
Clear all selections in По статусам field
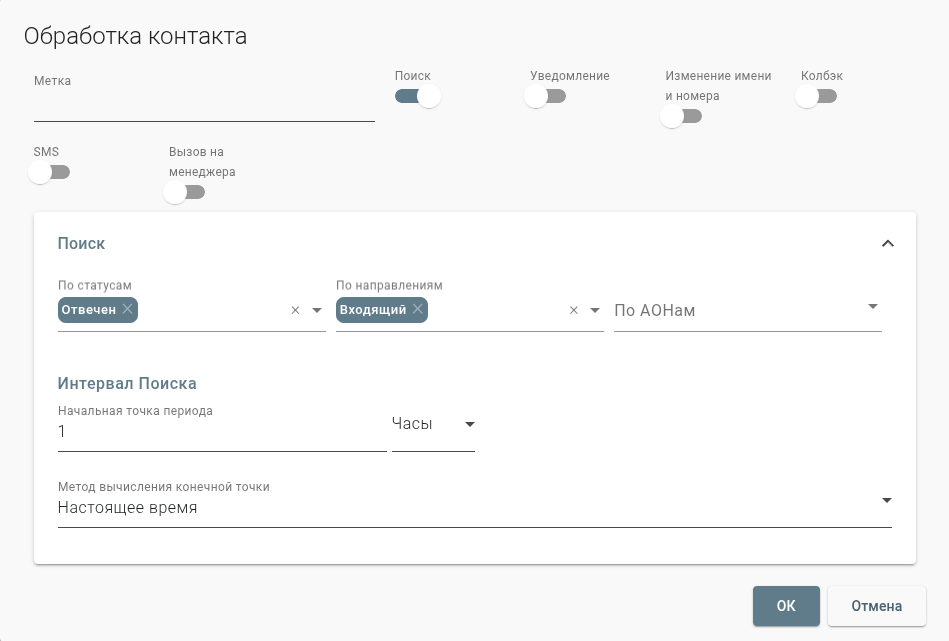tap(295, 310)
